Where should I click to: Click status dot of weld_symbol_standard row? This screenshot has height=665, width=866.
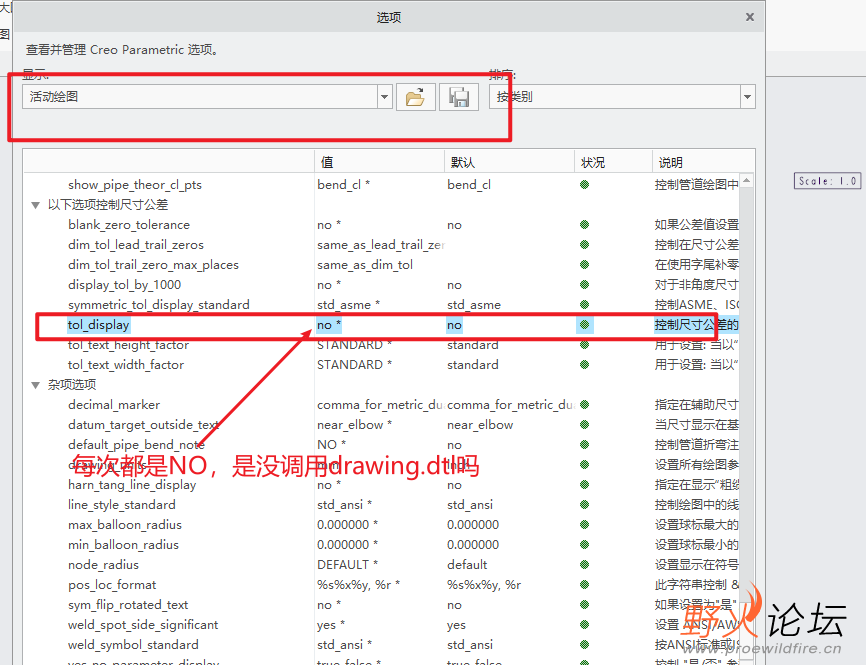pyautogui.click(x=584, y=645)
